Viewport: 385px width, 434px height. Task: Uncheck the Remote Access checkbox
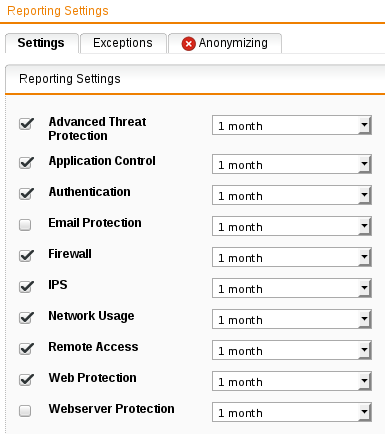[x=26, y=349]
